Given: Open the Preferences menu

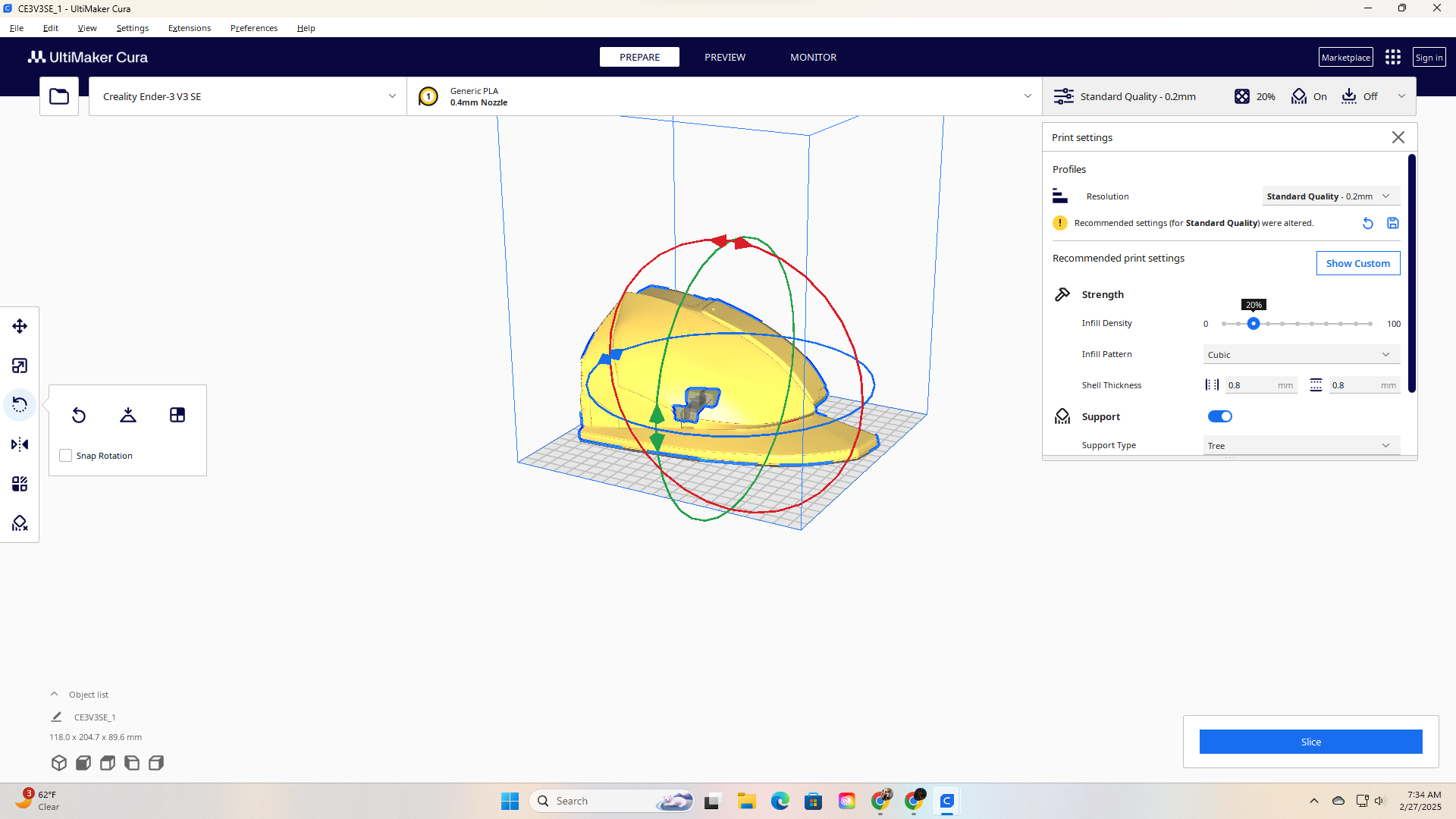Looking at the screenshot, I should pyautogui.click(x=254, y=28).
